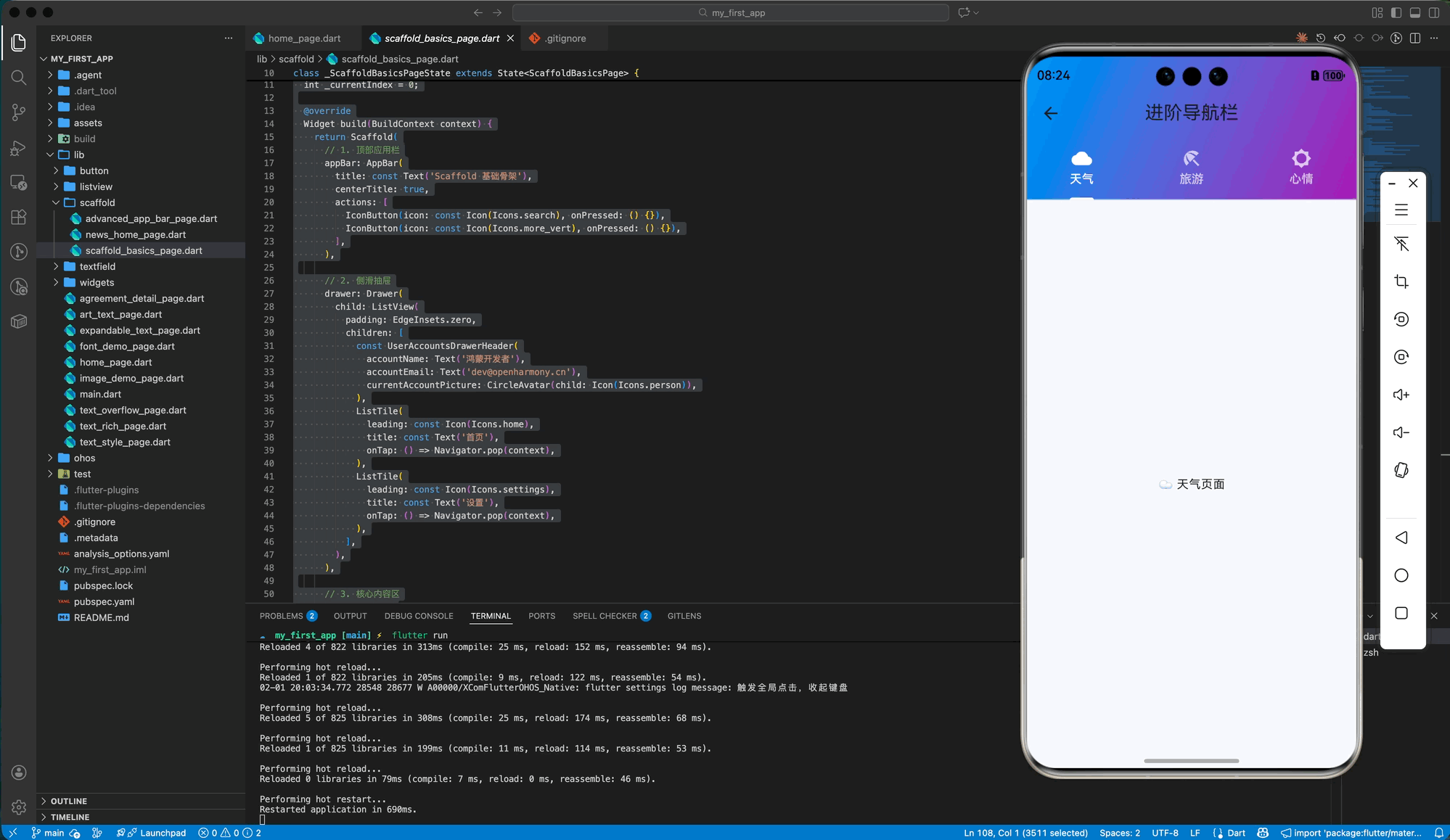
Task: Toggle primary side bar layout button
Action: pyautogui.click(x=1396, y=12)
